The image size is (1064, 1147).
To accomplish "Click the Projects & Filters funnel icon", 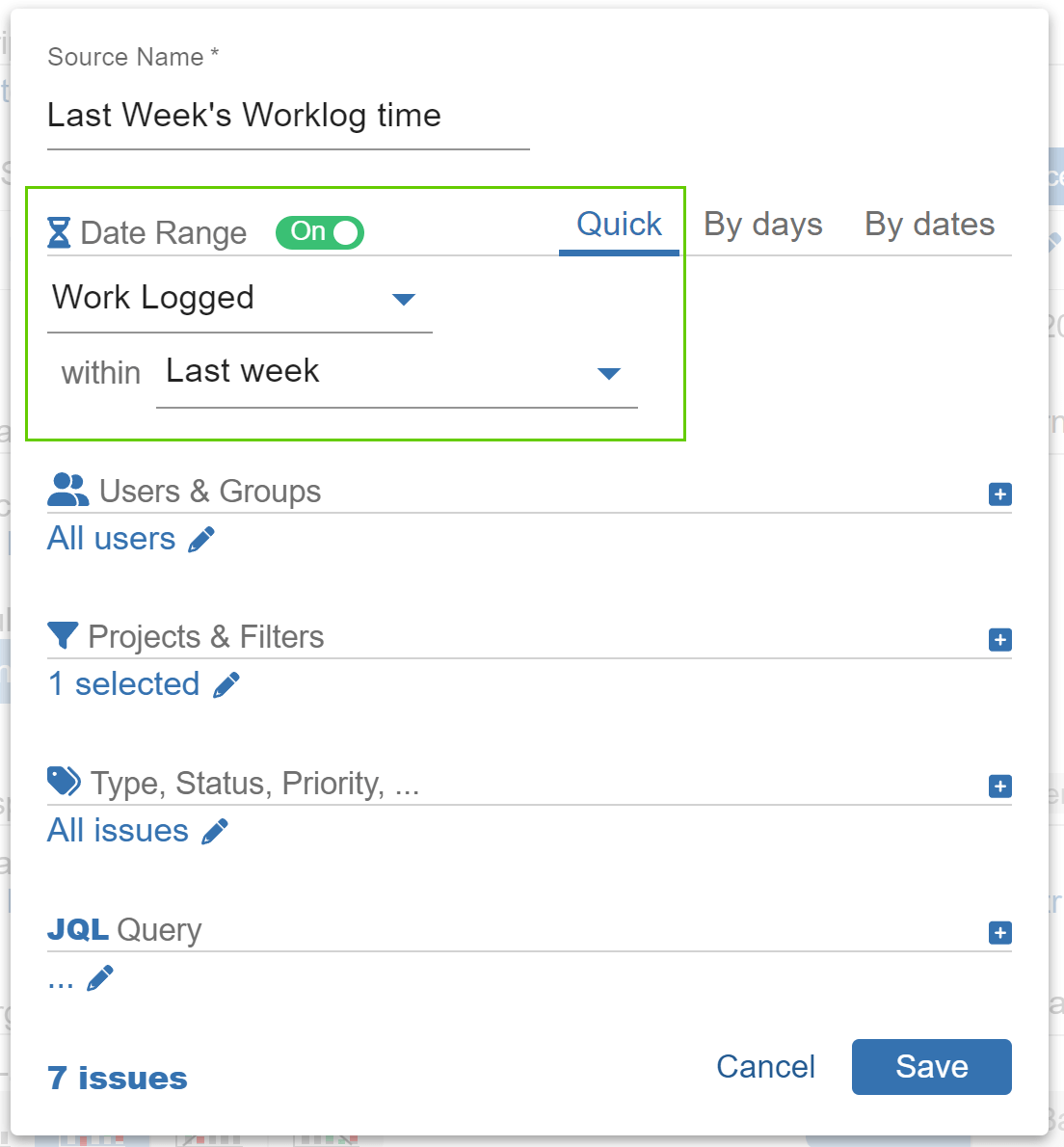I will click(x=62, y=635).
